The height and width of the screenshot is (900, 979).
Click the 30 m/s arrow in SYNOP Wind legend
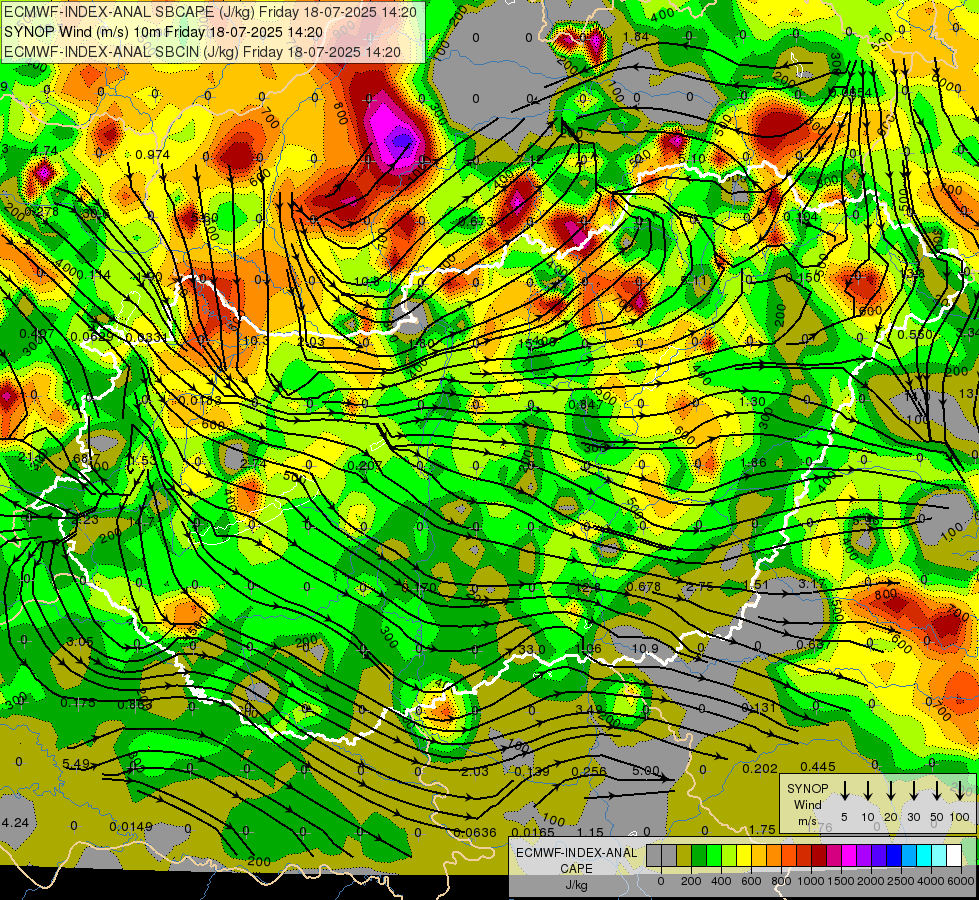click(x=913, y=790)
